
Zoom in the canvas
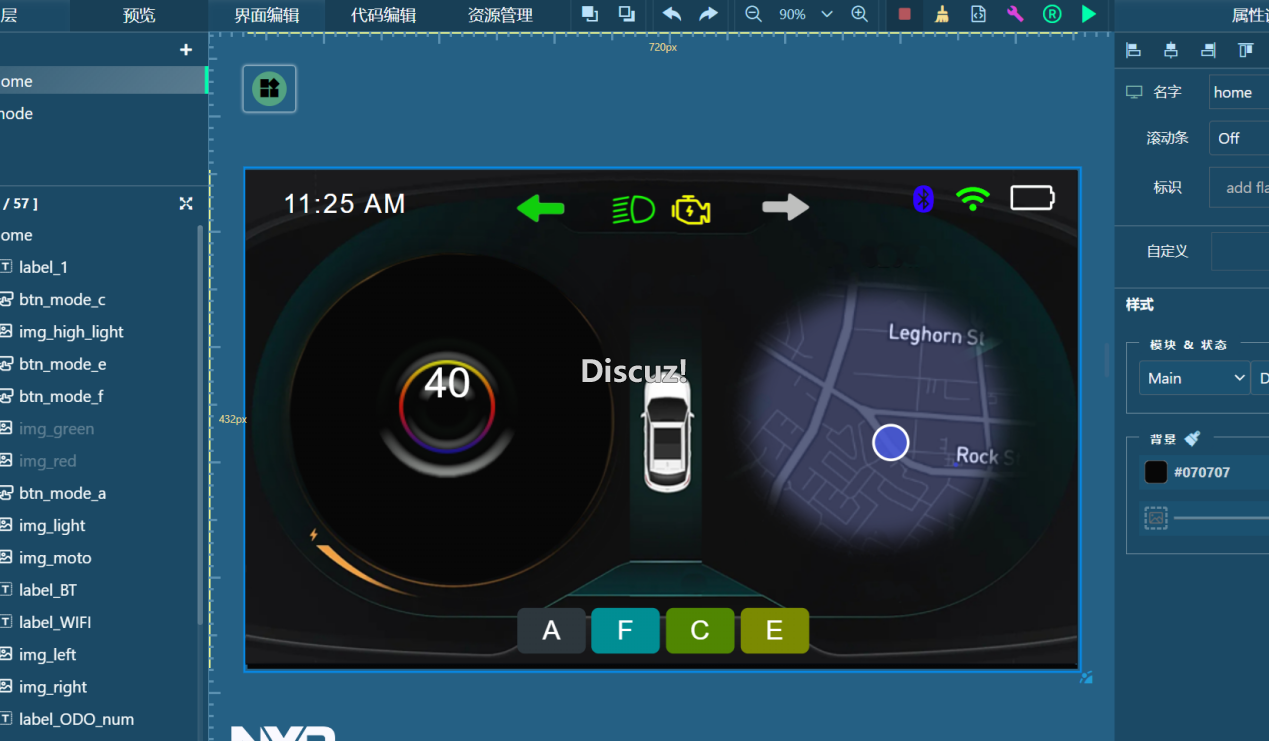tap(859, 14)
